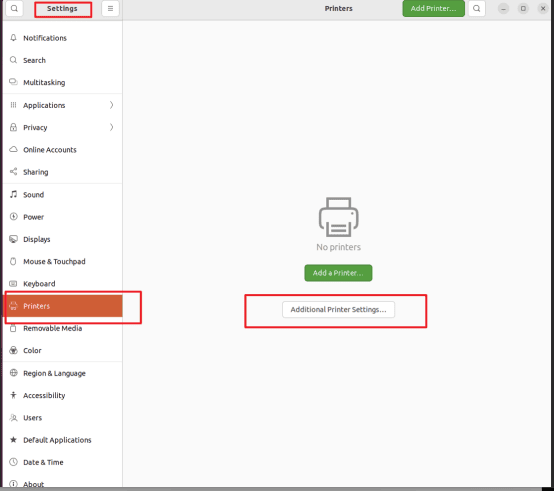Click the Notifications bell icon
This screenshot has height=492, width=554.
(13, 38)
